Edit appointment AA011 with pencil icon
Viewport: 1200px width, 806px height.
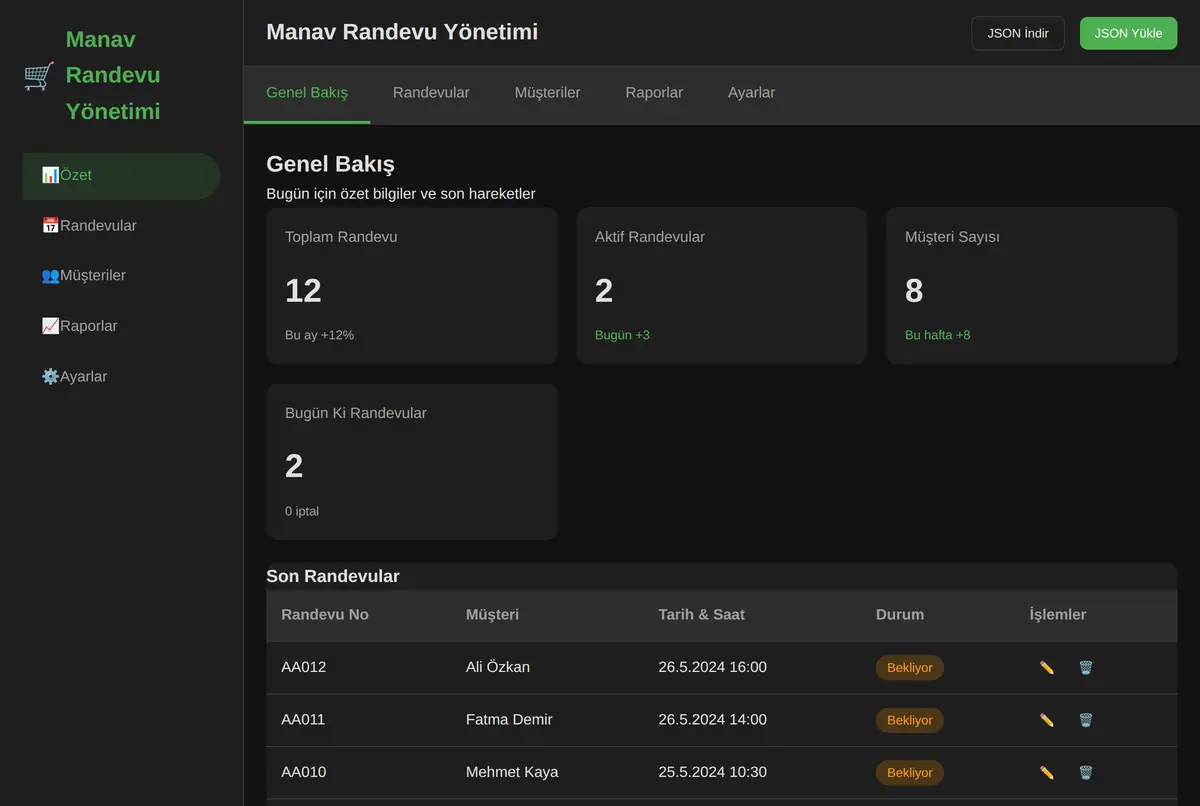tap(1047, 720)
